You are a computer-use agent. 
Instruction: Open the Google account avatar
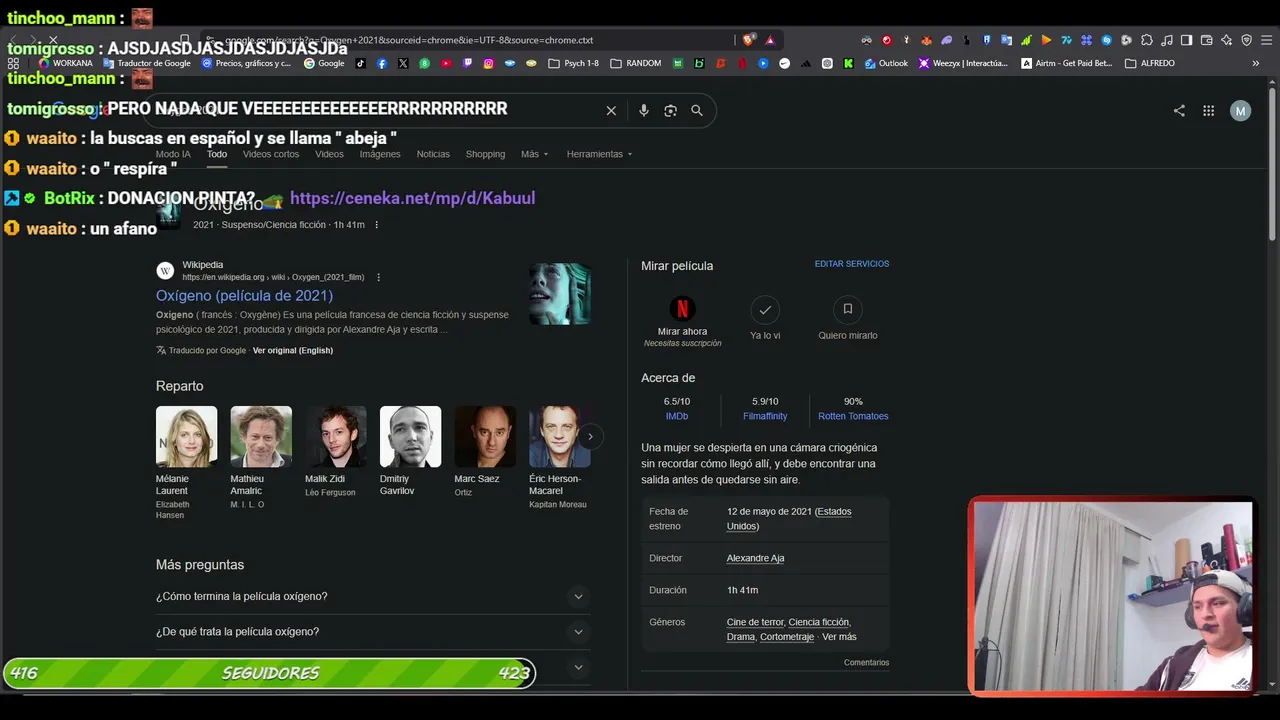pyautogui.click(x=1240, y=111)
